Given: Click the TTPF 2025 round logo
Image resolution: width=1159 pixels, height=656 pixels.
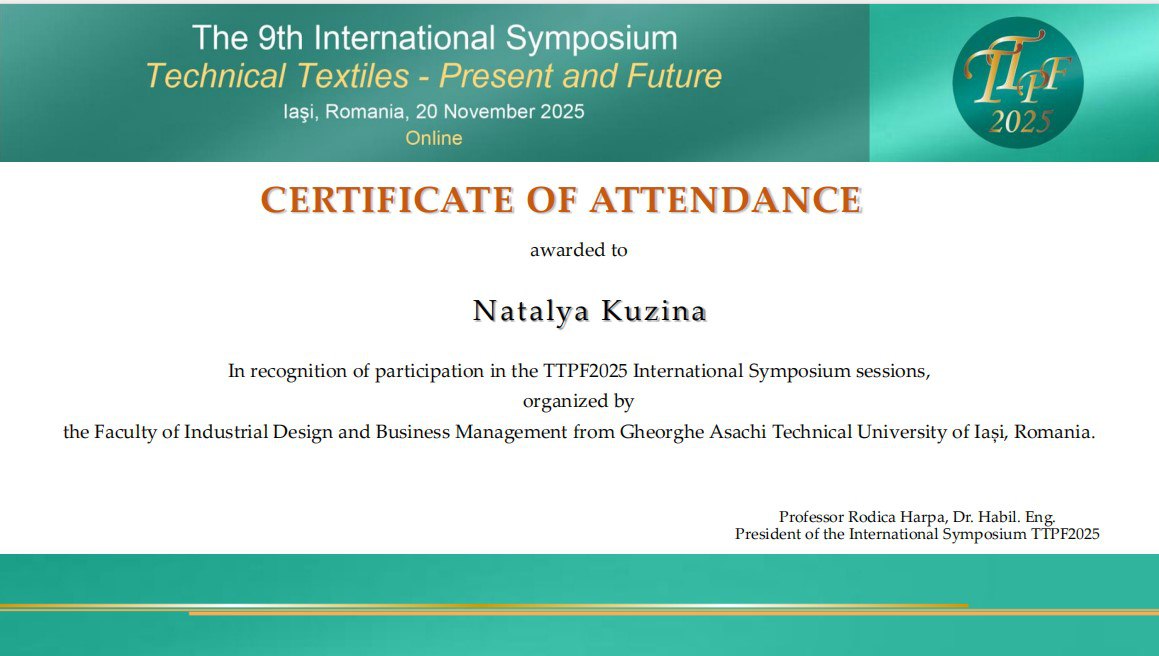Looking at the screenshot, I should click(x=1017, y=82).
